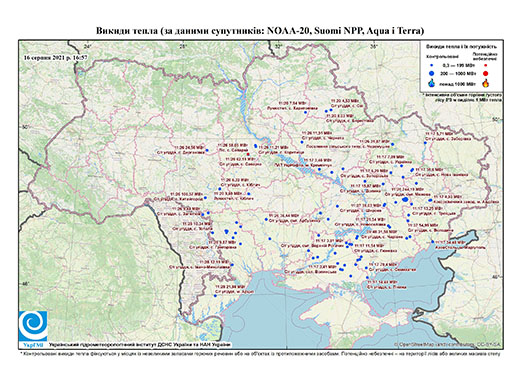Click the red heat marker near Kyiv reservoir
Screen dimensions: 520x368
[x=248, y=154]
